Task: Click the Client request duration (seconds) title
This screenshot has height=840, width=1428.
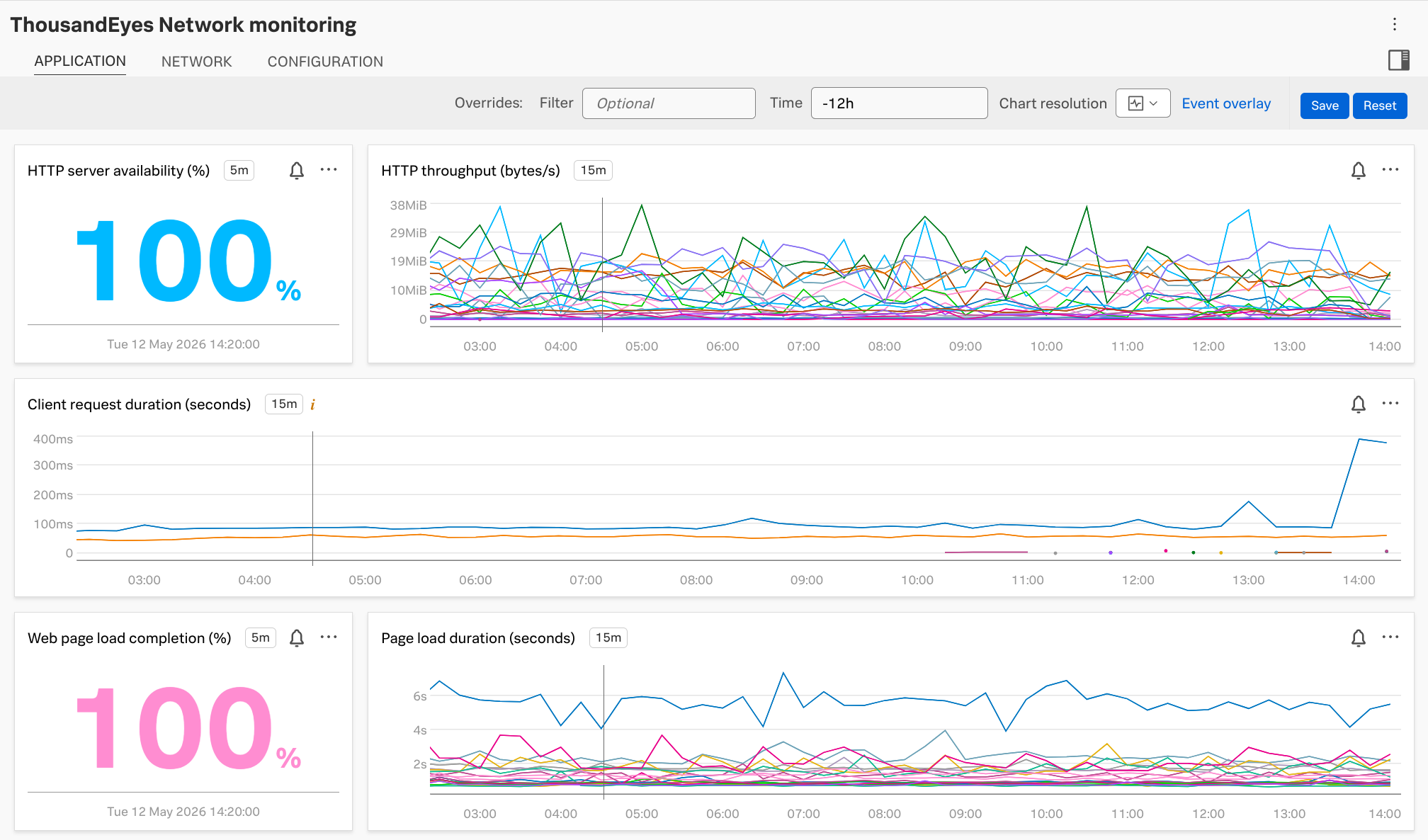Action: tap(139, 404)
